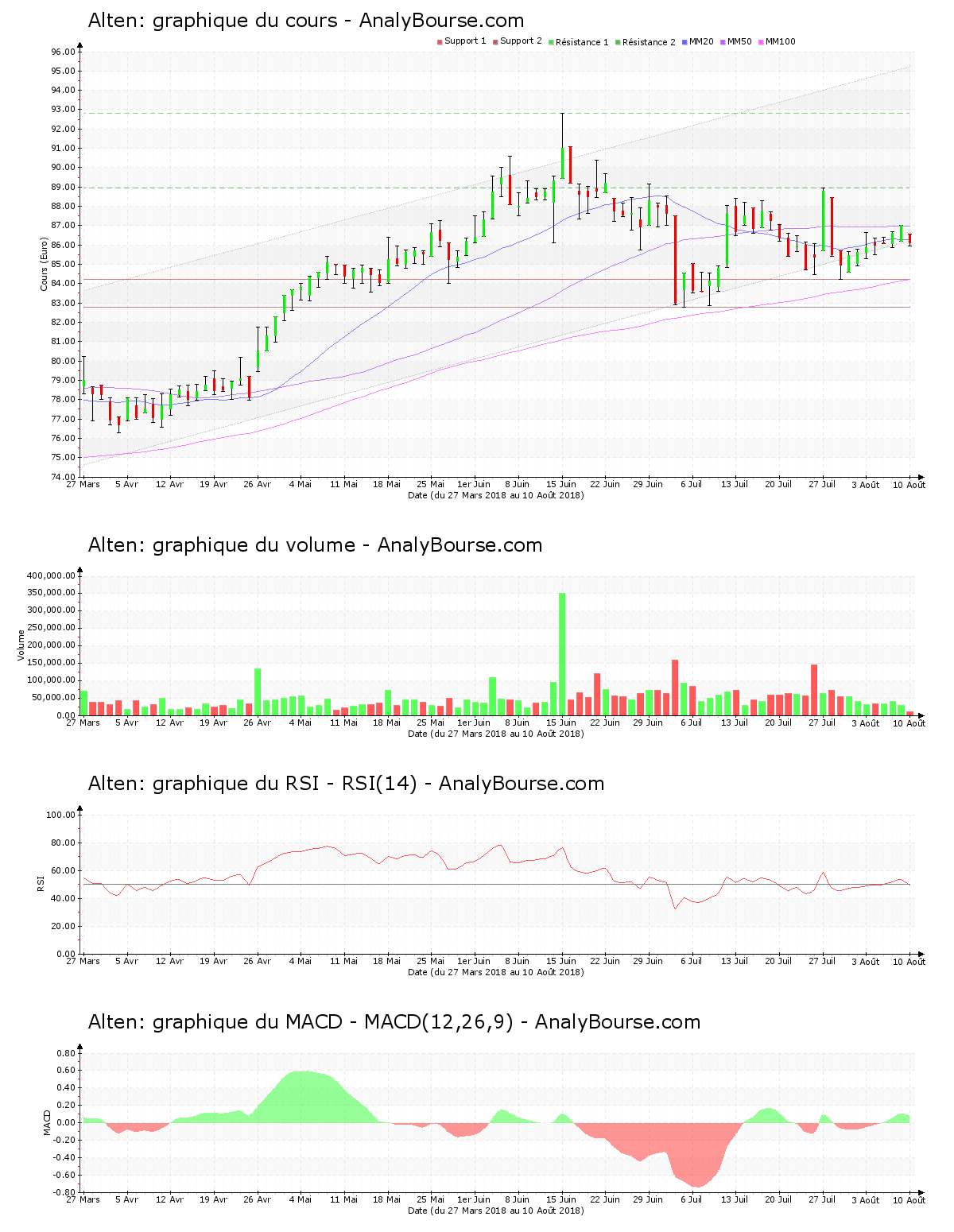Click the '60.00' RSI axis label
Screen dimensions: 954x1232
pyautogui.click(x=63, y=870)
